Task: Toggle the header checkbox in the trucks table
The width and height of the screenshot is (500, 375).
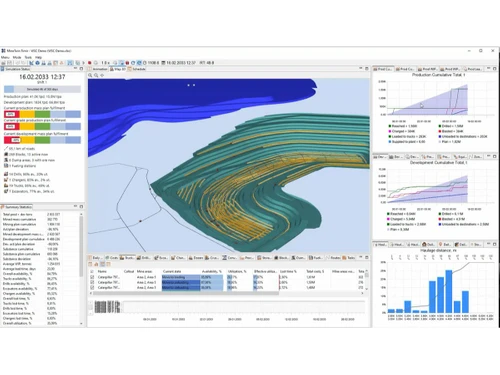Action: (x=92, y=271)
